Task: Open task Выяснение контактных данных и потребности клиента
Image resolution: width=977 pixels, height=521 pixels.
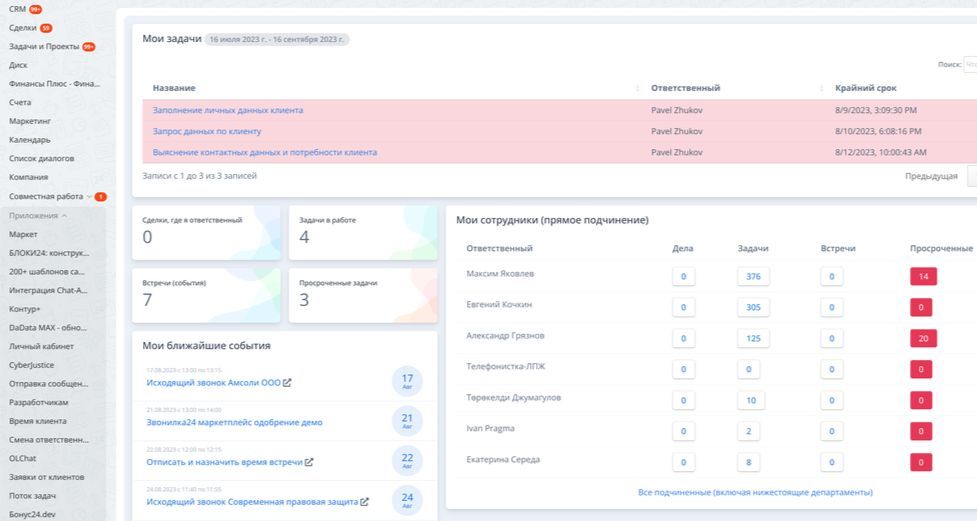Action: (265, 152)
